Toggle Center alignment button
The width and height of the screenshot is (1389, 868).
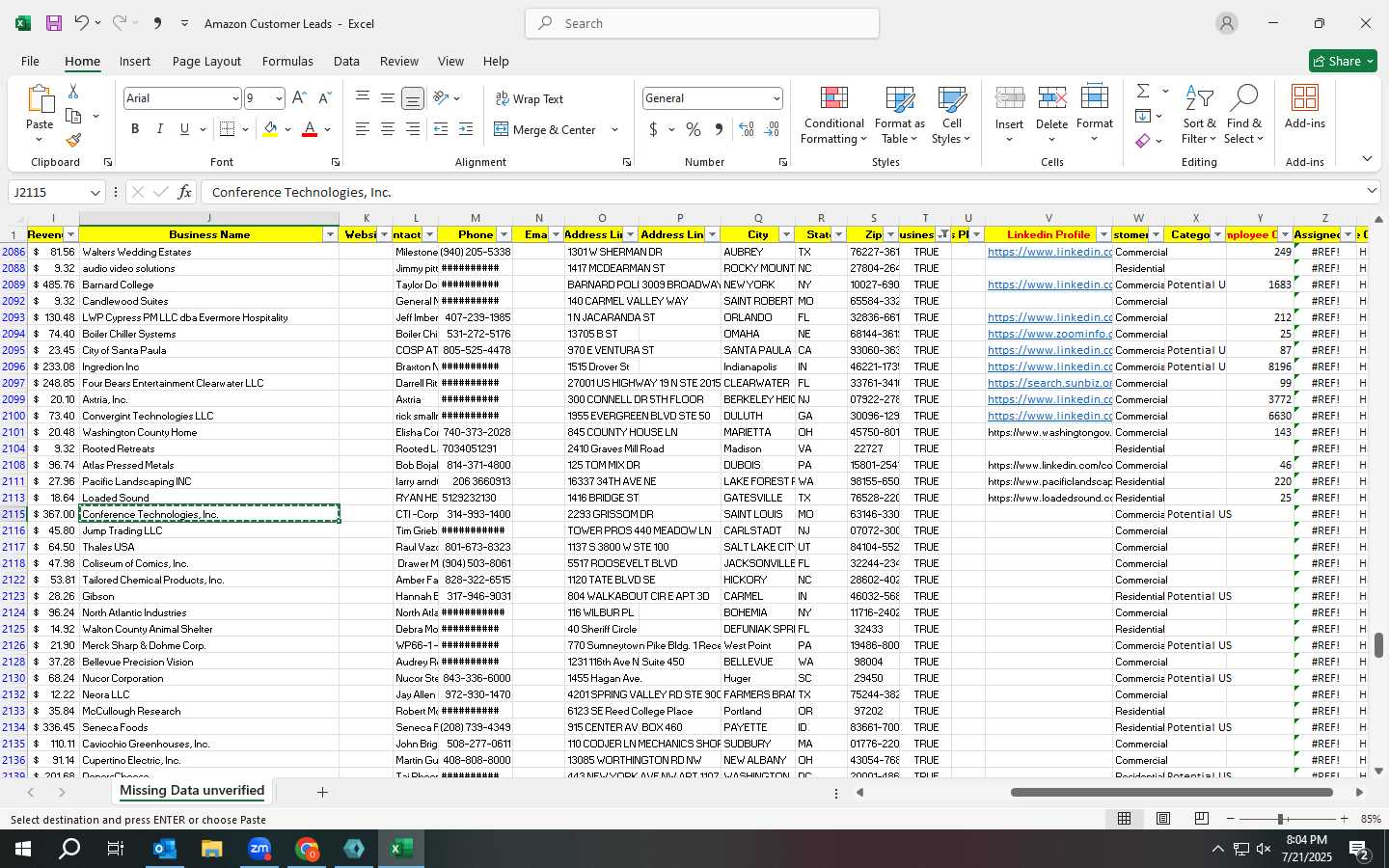pyautogui.click(x=387, y=129)
